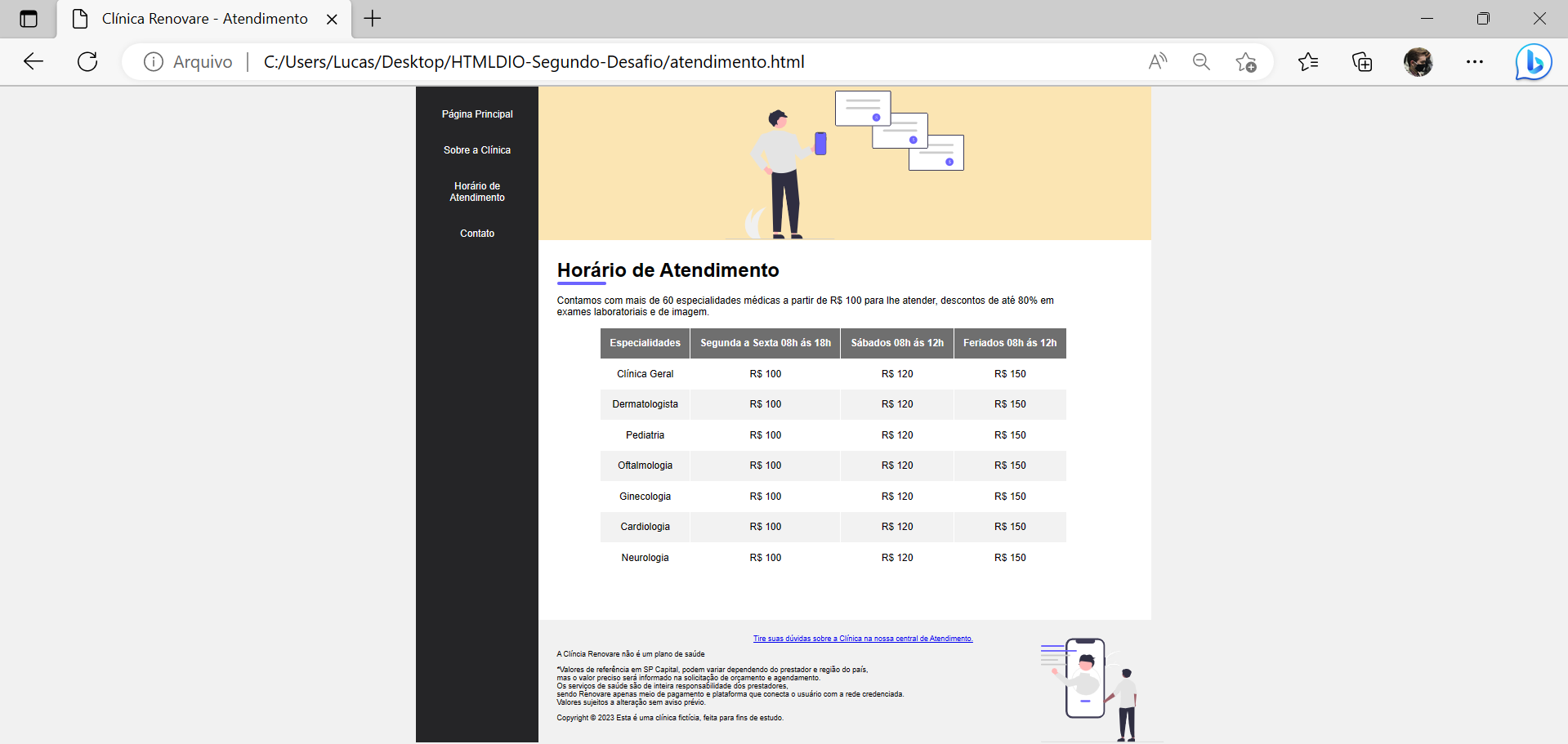Open Collections from the toolbar

[x=1361, y=61]
